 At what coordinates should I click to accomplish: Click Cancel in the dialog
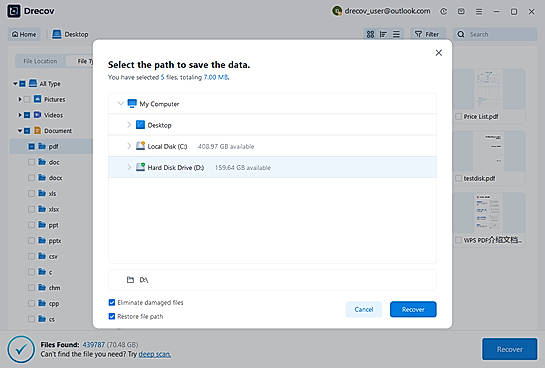point(364,309)
